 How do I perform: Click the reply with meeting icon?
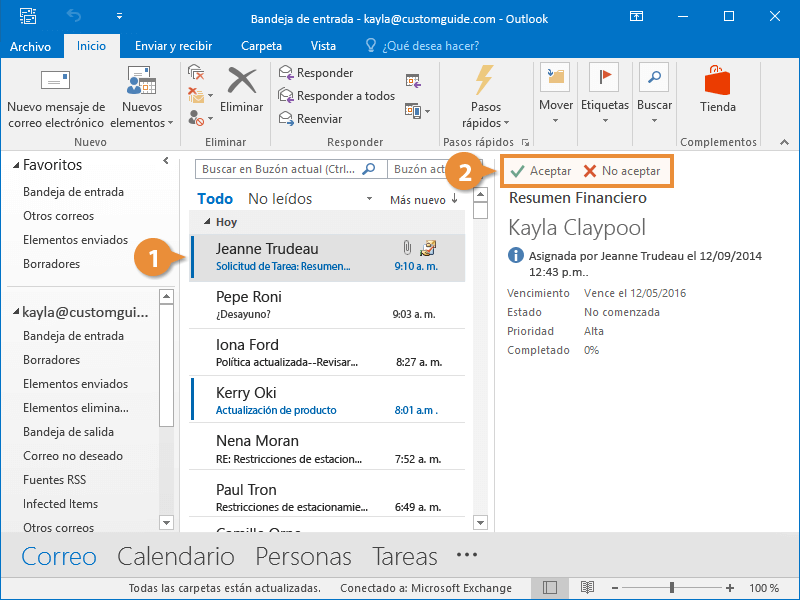pyautogui.click(x=413, y=81)
